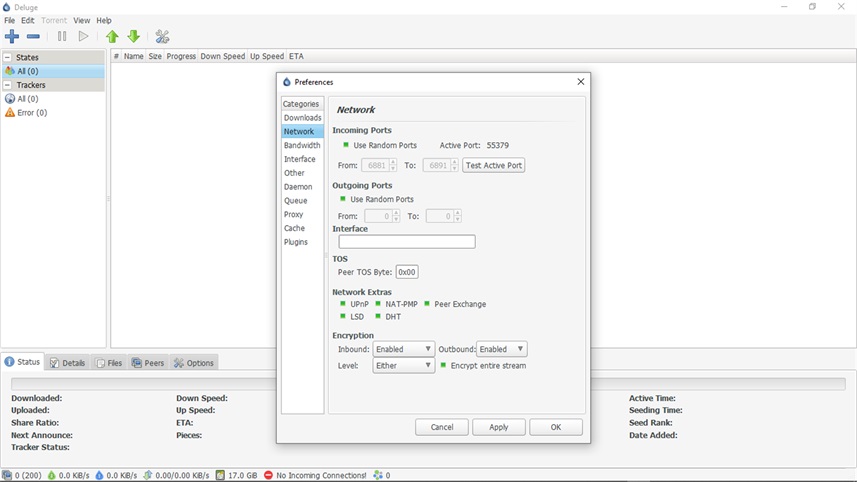Select the Error (0) tracker filter
The height and width of the screenshot is (482, 857).
[54, 113]
